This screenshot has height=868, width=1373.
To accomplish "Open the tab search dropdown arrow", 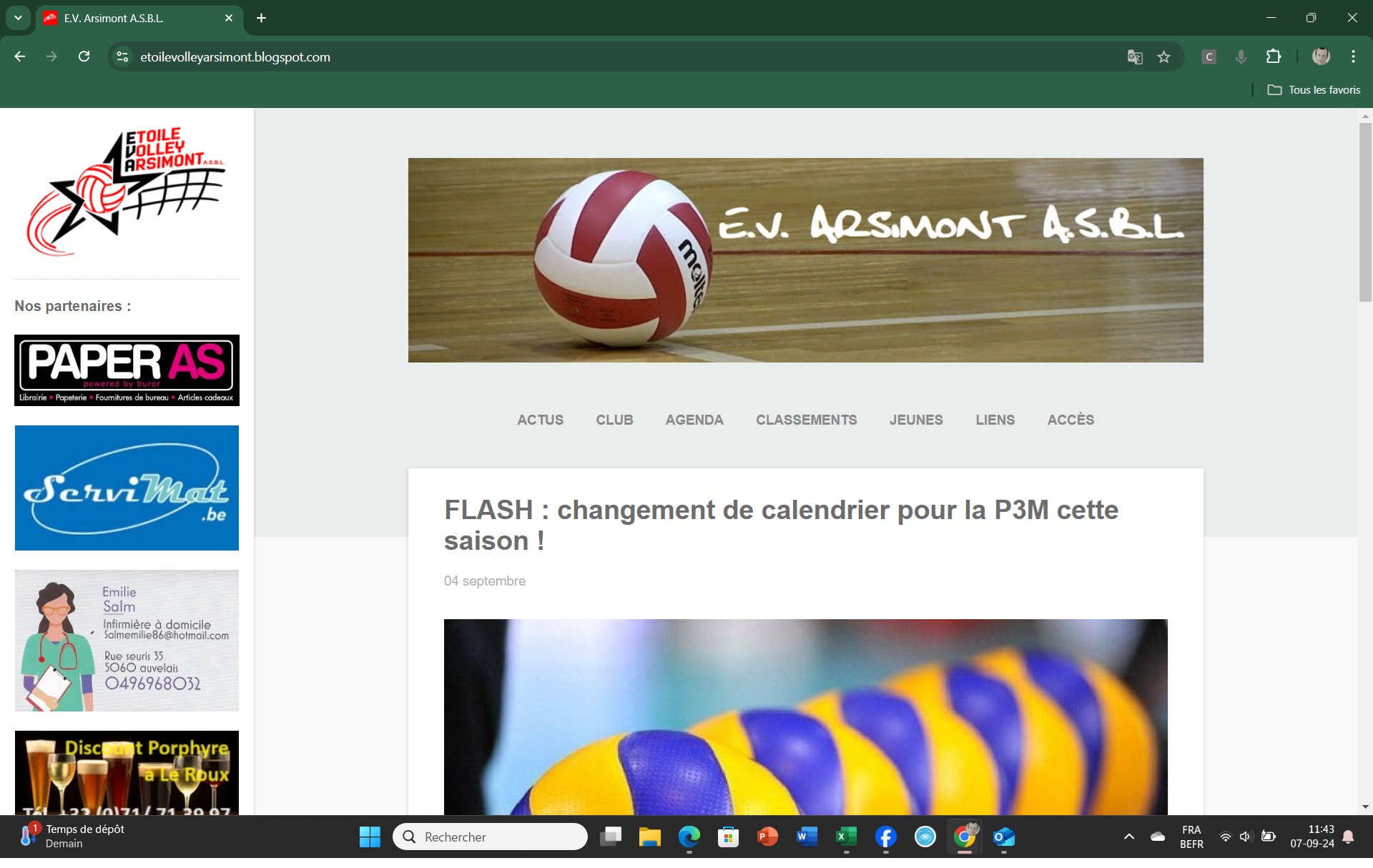I will [18, 18].
